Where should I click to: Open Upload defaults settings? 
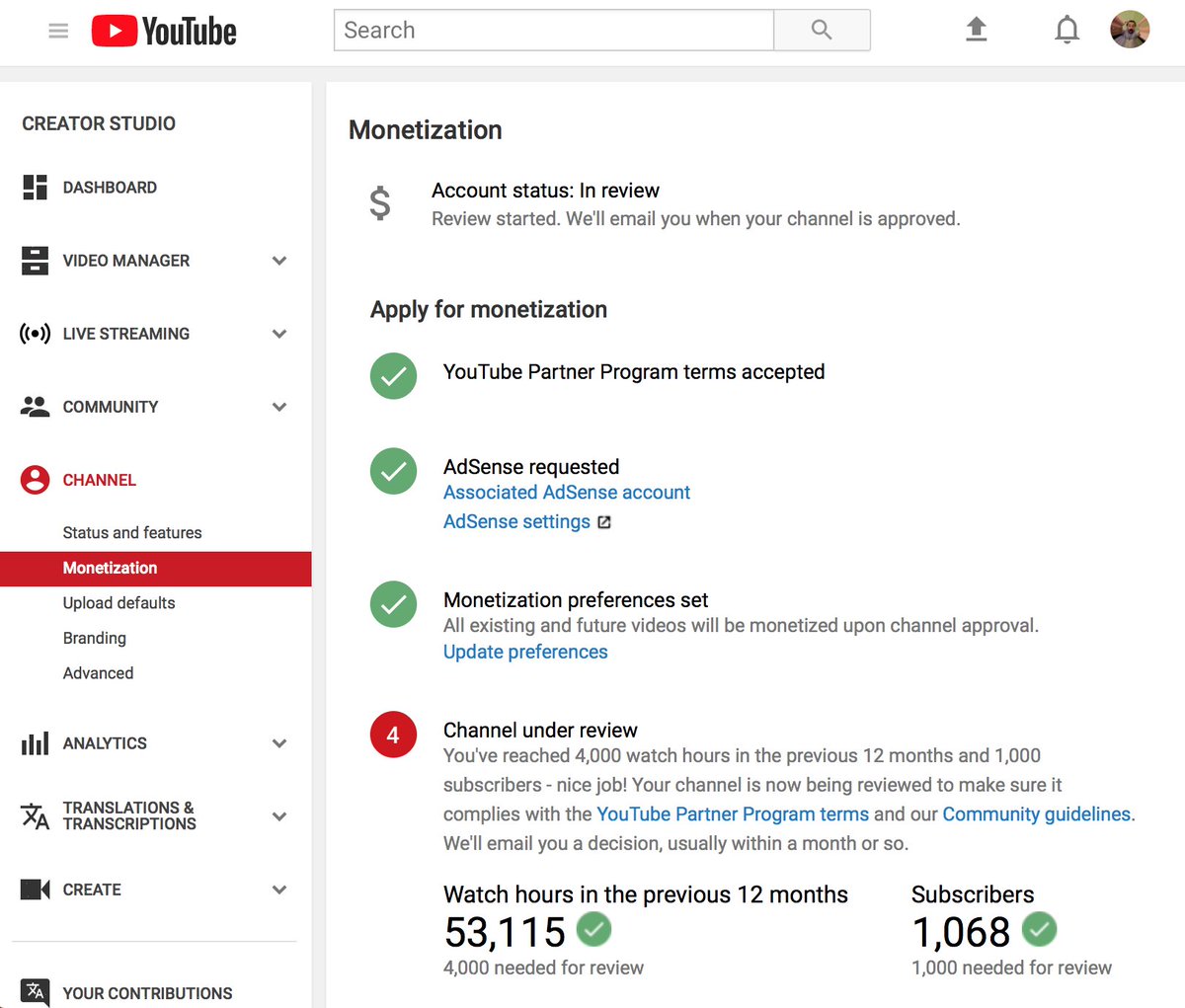coord(119,603)
